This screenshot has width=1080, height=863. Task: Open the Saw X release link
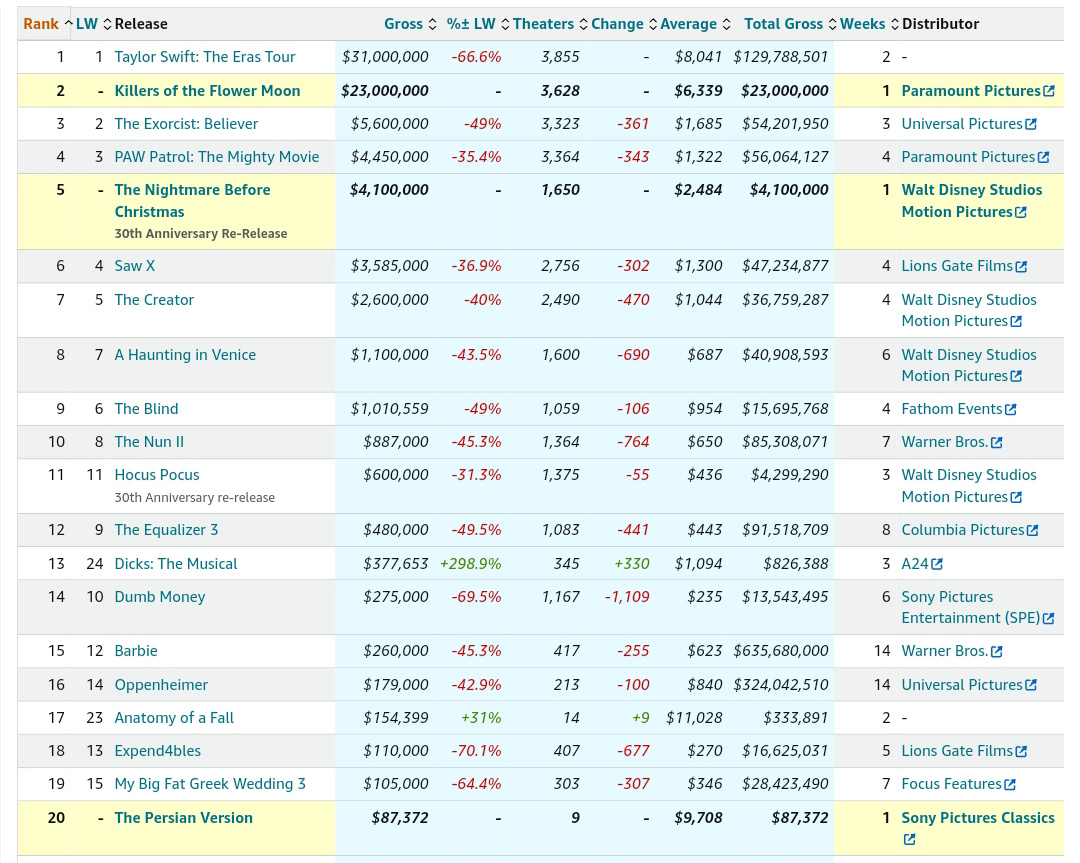134,266
